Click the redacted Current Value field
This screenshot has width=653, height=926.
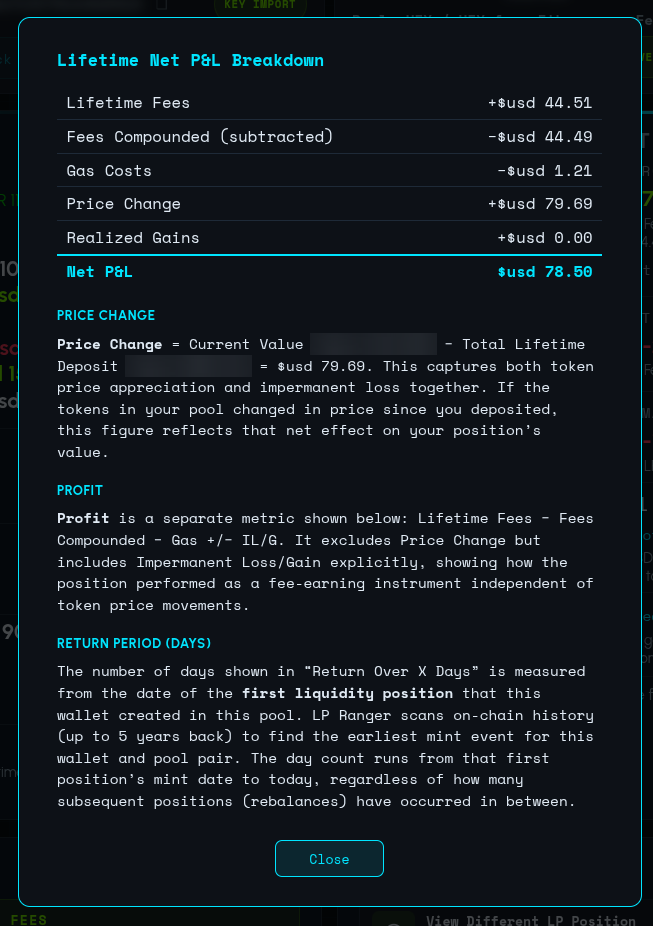(373, 344)
